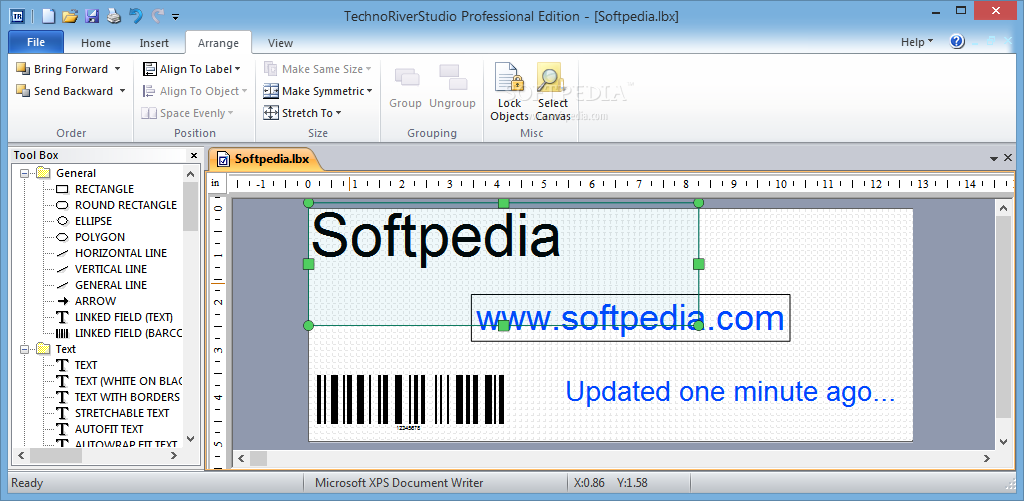Switch to the Insert ribbon tab
The height and width of the screenshot is (501, 1024).
(x=154, y=43)
